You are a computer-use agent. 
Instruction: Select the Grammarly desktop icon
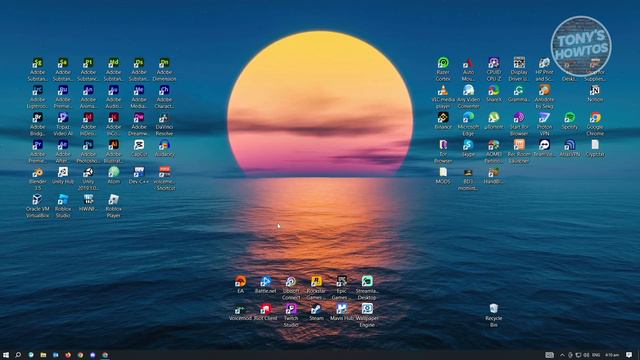click(519, 90)
